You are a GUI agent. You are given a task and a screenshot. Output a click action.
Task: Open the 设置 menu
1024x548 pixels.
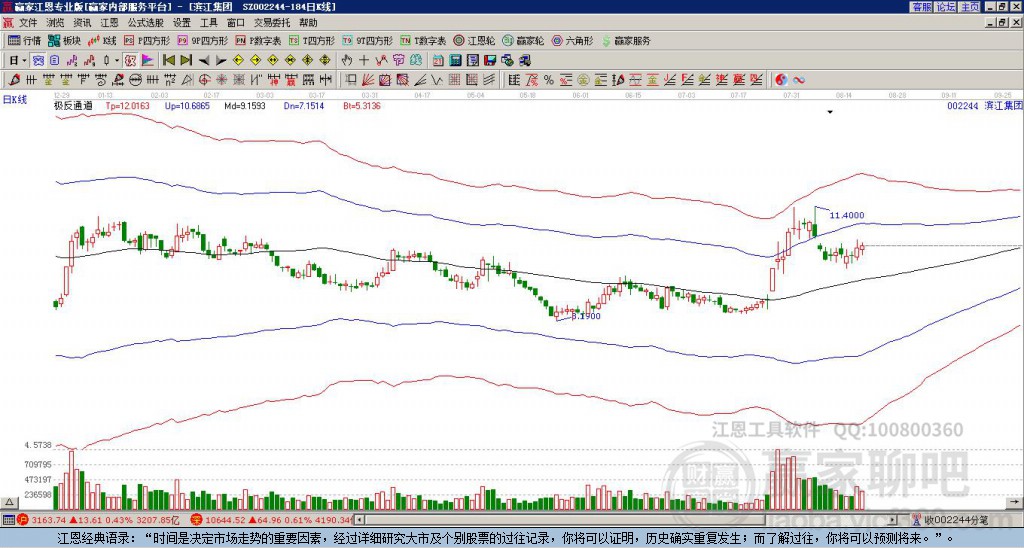(182, 23)
